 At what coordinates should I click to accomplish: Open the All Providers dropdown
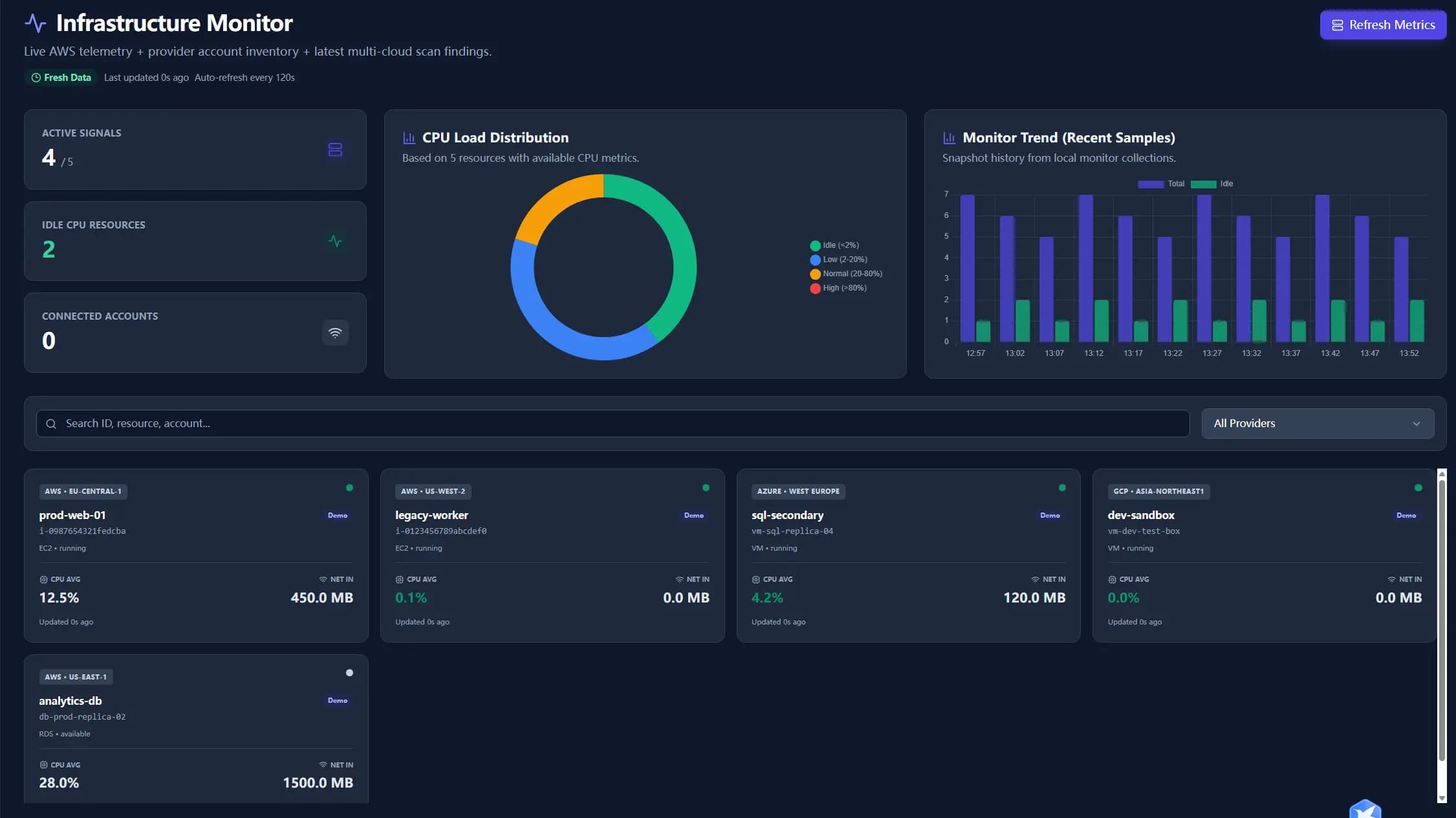(x=1317, y=423)
